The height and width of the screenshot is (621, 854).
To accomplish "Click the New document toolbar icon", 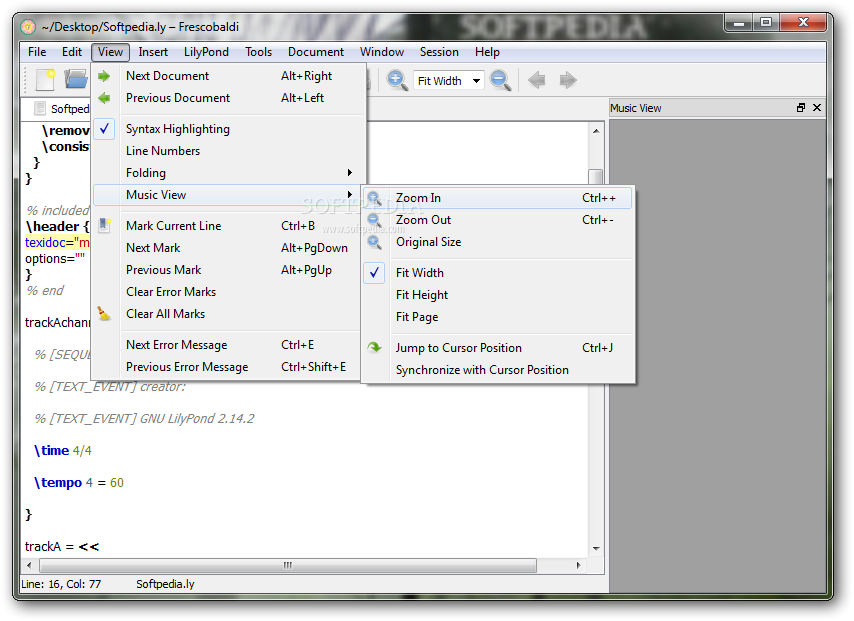I will click(46, 80).
